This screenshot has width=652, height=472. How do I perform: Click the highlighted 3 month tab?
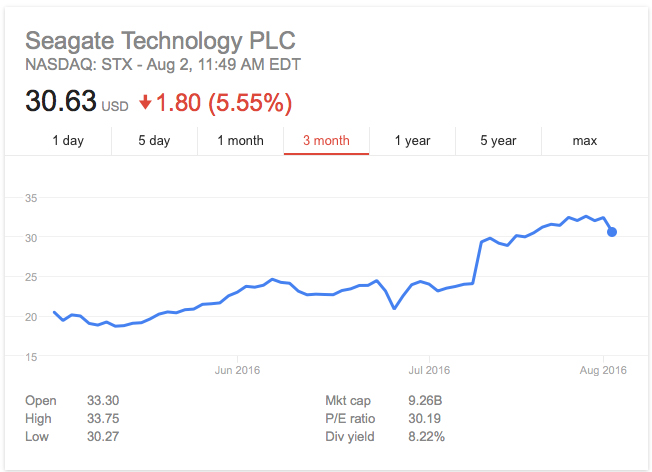click(326, 141)
